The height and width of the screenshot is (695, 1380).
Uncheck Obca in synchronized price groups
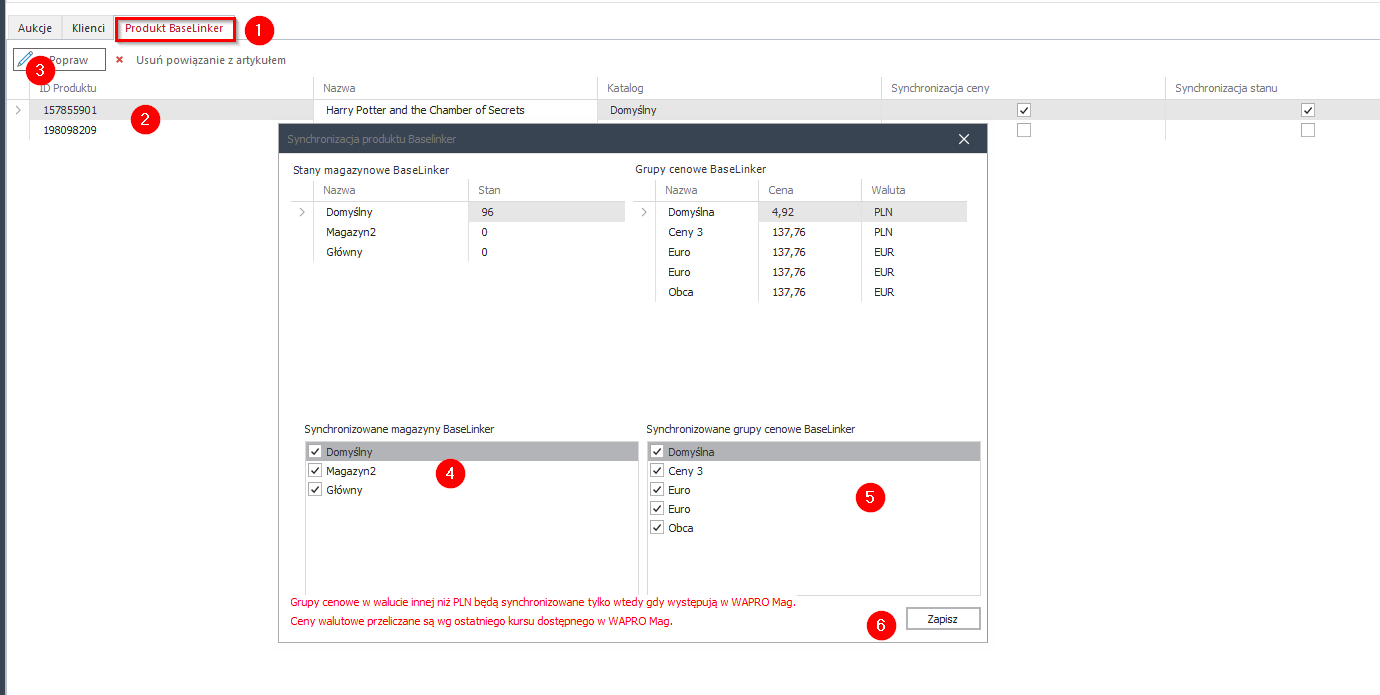tap(657, 528)
